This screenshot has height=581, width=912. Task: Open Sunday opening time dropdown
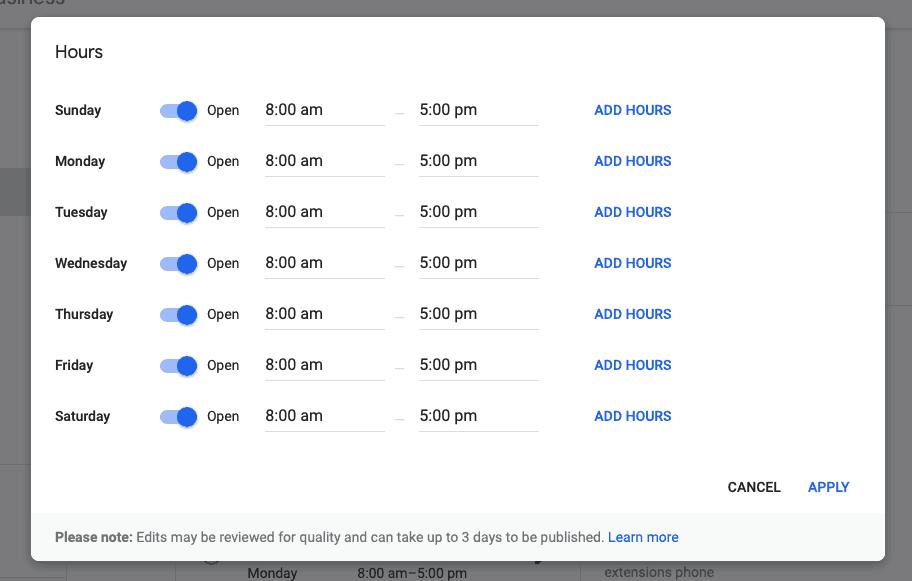pos(324,111)
